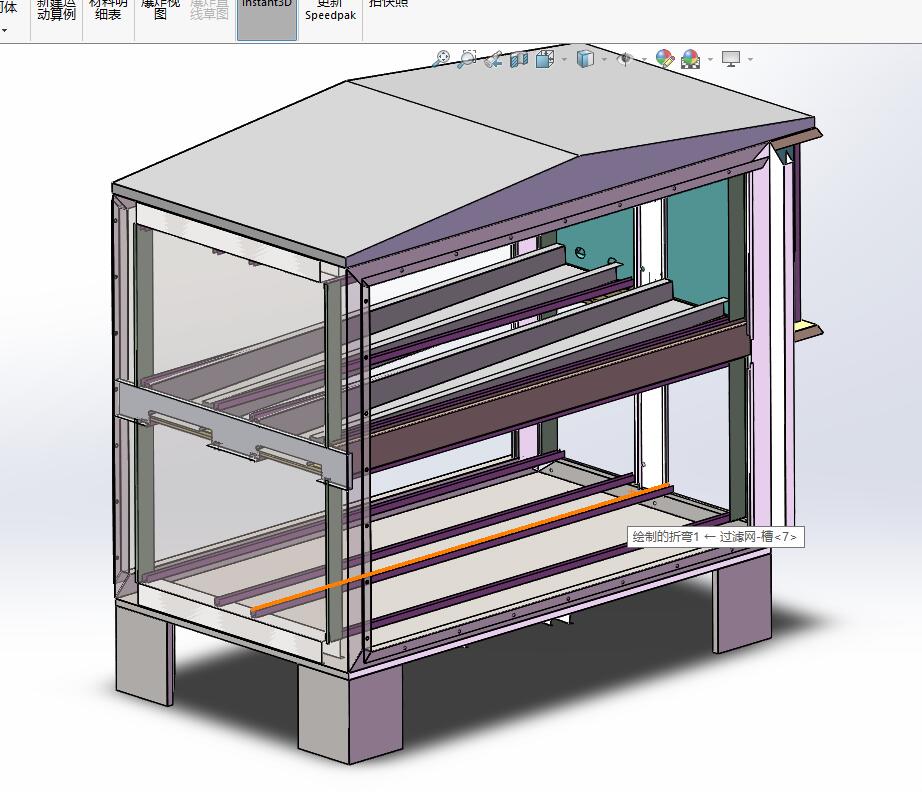Open Edit Appearance color ball

pyautogui.click(x=665, y=59)
